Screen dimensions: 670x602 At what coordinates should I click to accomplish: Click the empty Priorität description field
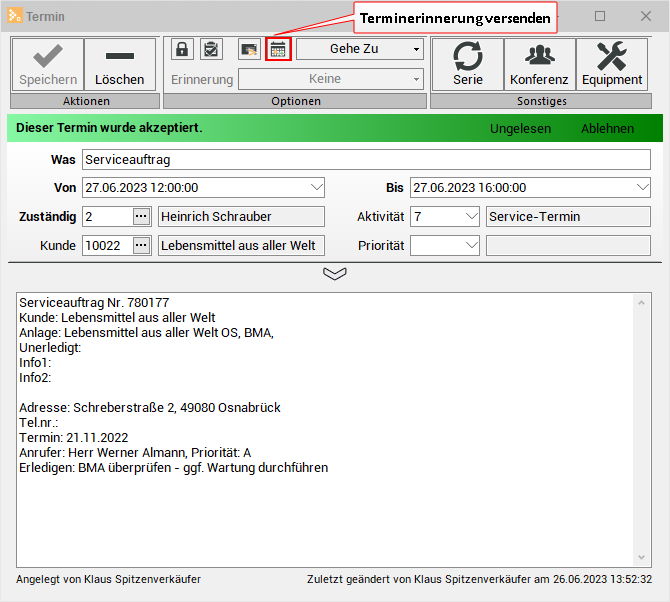(x=568, y=246)
